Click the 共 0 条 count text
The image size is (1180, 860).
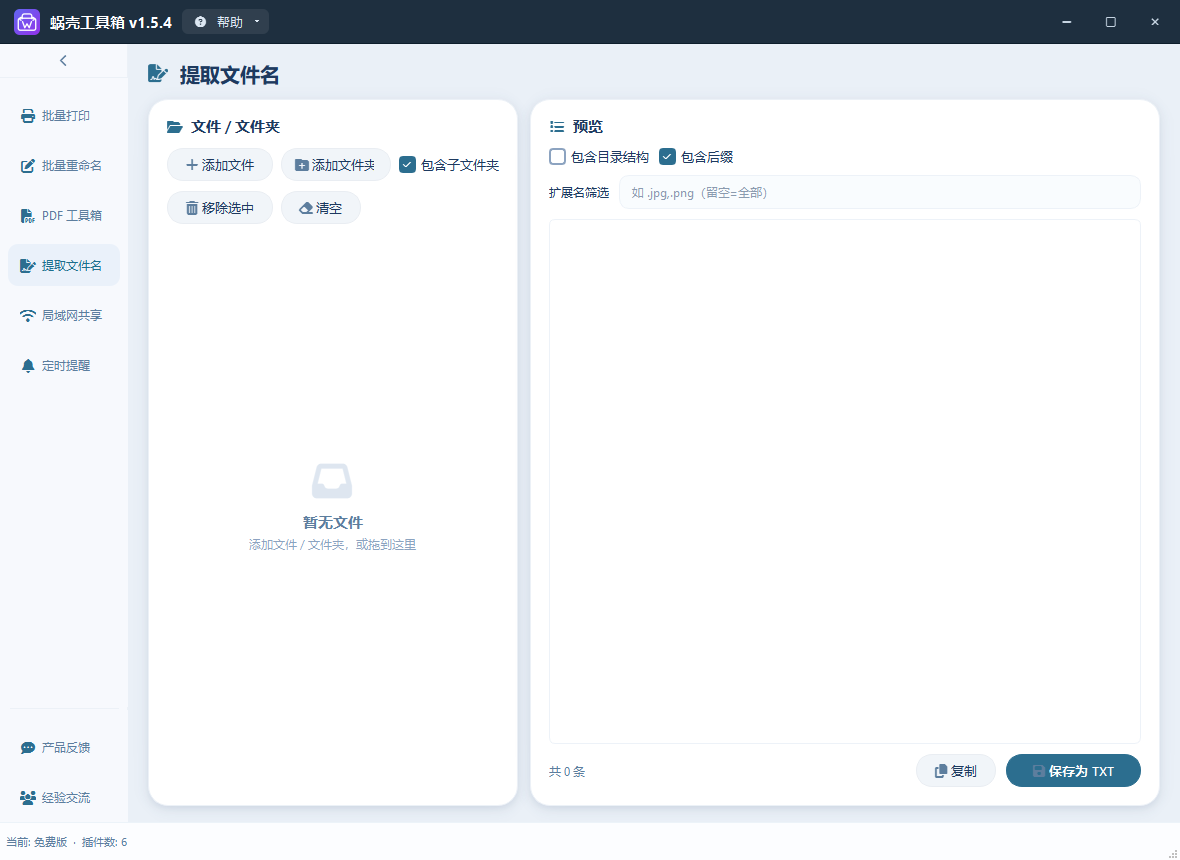[567, 771]
